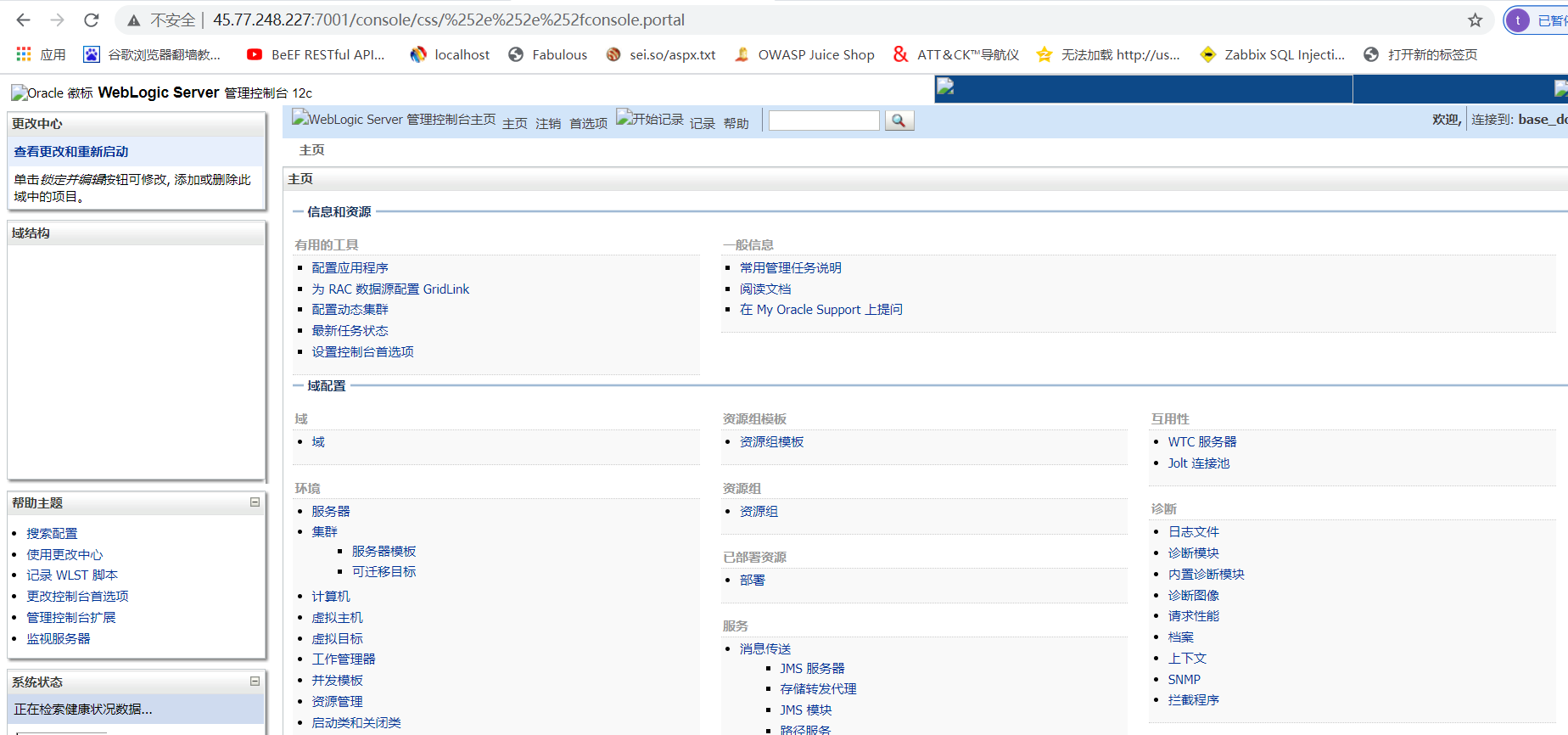Screen dimensions: 1568x735
Task: Click the console search magnifier button
Action: [899, 121]
